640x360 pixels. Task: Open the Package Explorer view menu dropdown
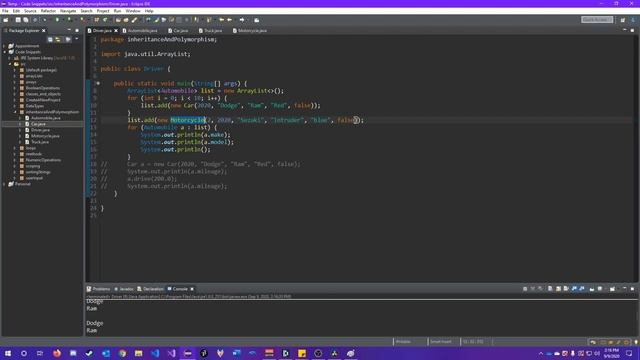click(x=77, y=39)
